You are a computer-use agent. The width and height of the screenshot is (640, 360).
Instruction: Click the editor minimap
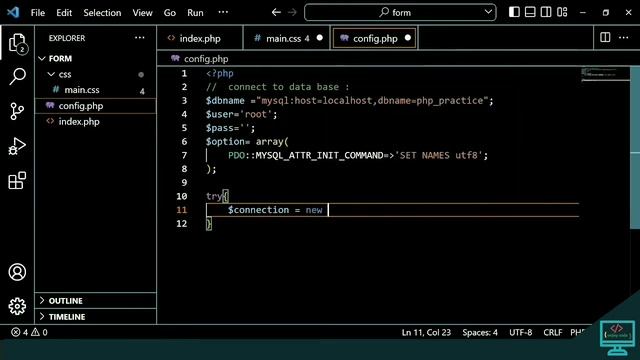605,75
